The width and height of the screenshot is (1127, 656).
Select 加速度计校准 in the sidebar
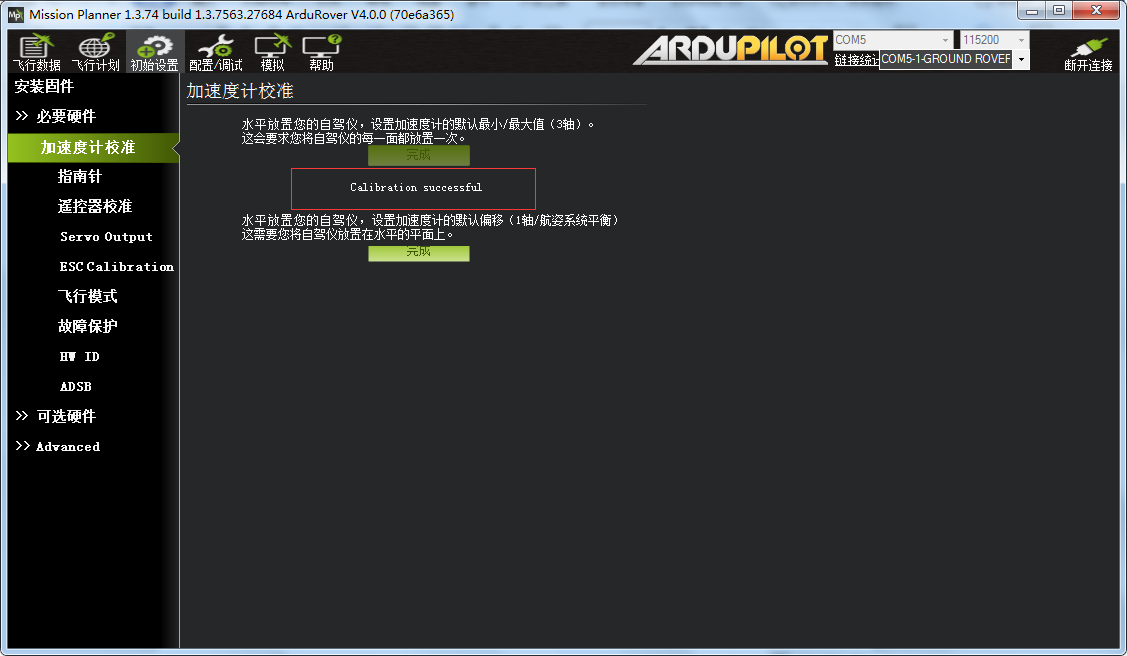93,147
